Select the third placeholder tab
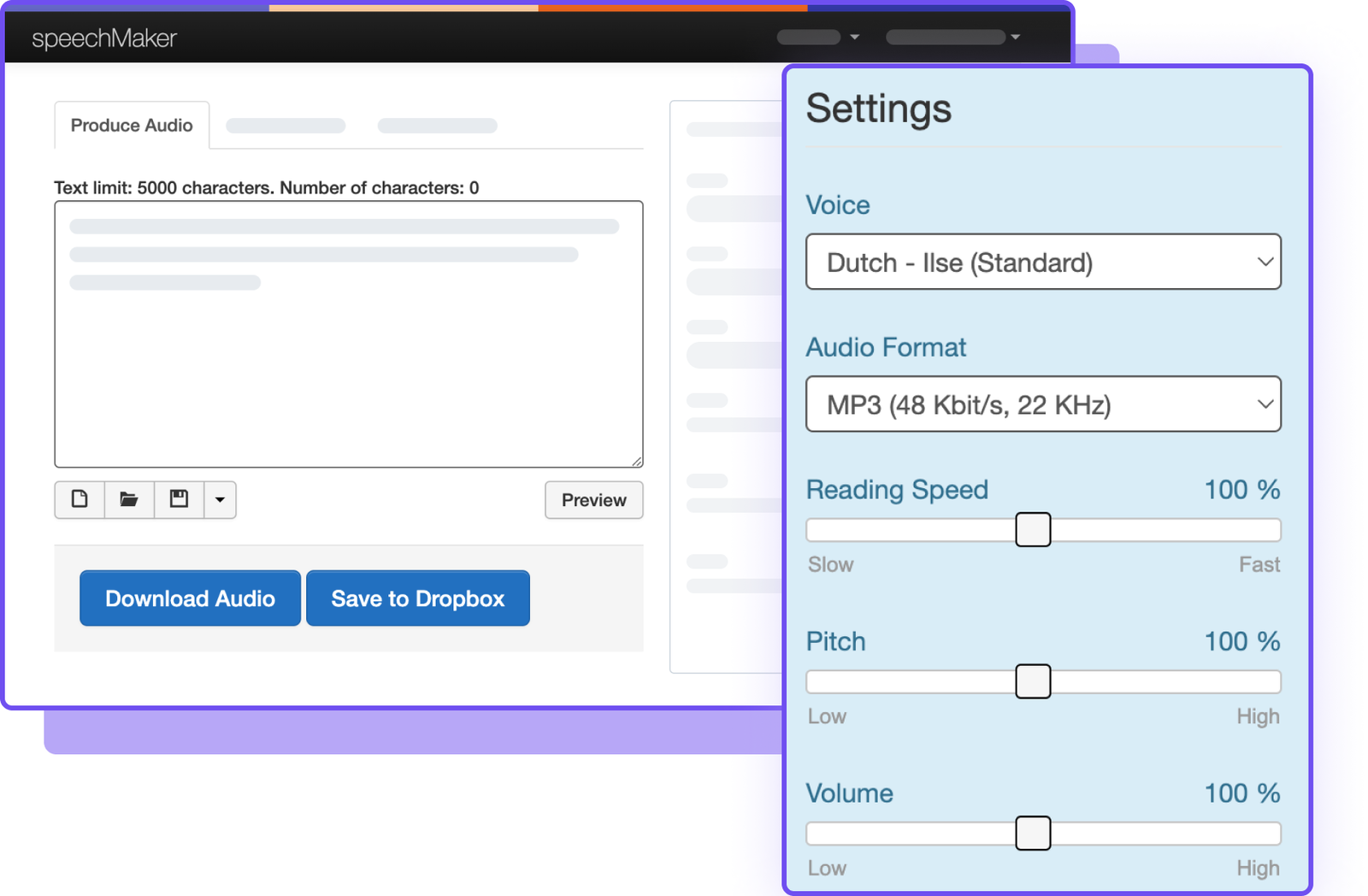Image resolution: width=1368 pixels, height=896 pixels. coord(437,126)
